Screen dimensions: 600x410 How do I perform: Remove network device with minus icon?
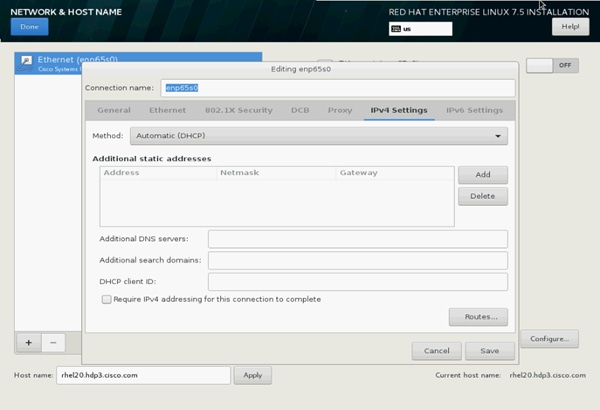coord(53,343)
